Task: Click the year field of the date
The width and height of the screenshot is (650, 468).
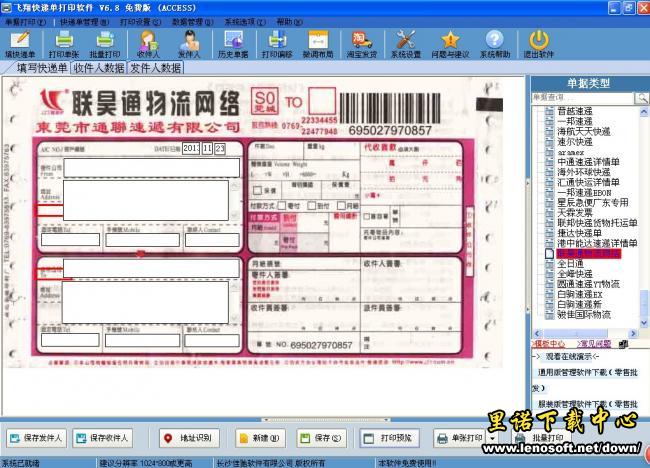Action: tap(191, 148)
